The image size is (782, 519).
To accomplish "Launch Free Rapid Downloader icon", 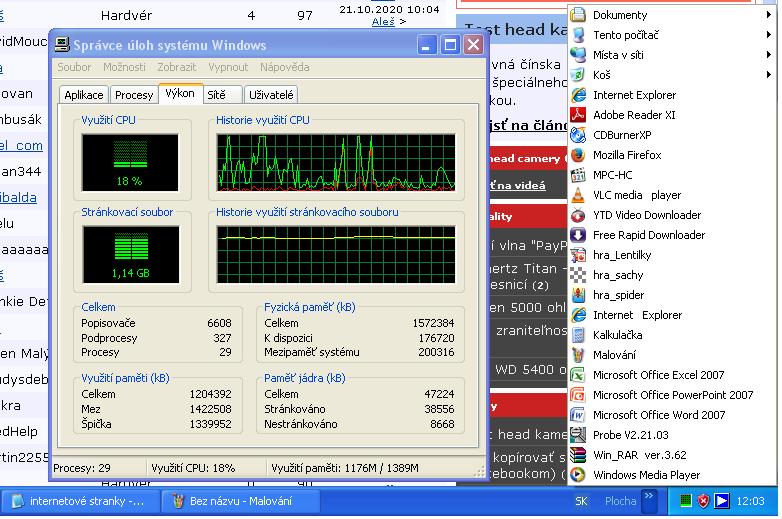I will point(578,235).
